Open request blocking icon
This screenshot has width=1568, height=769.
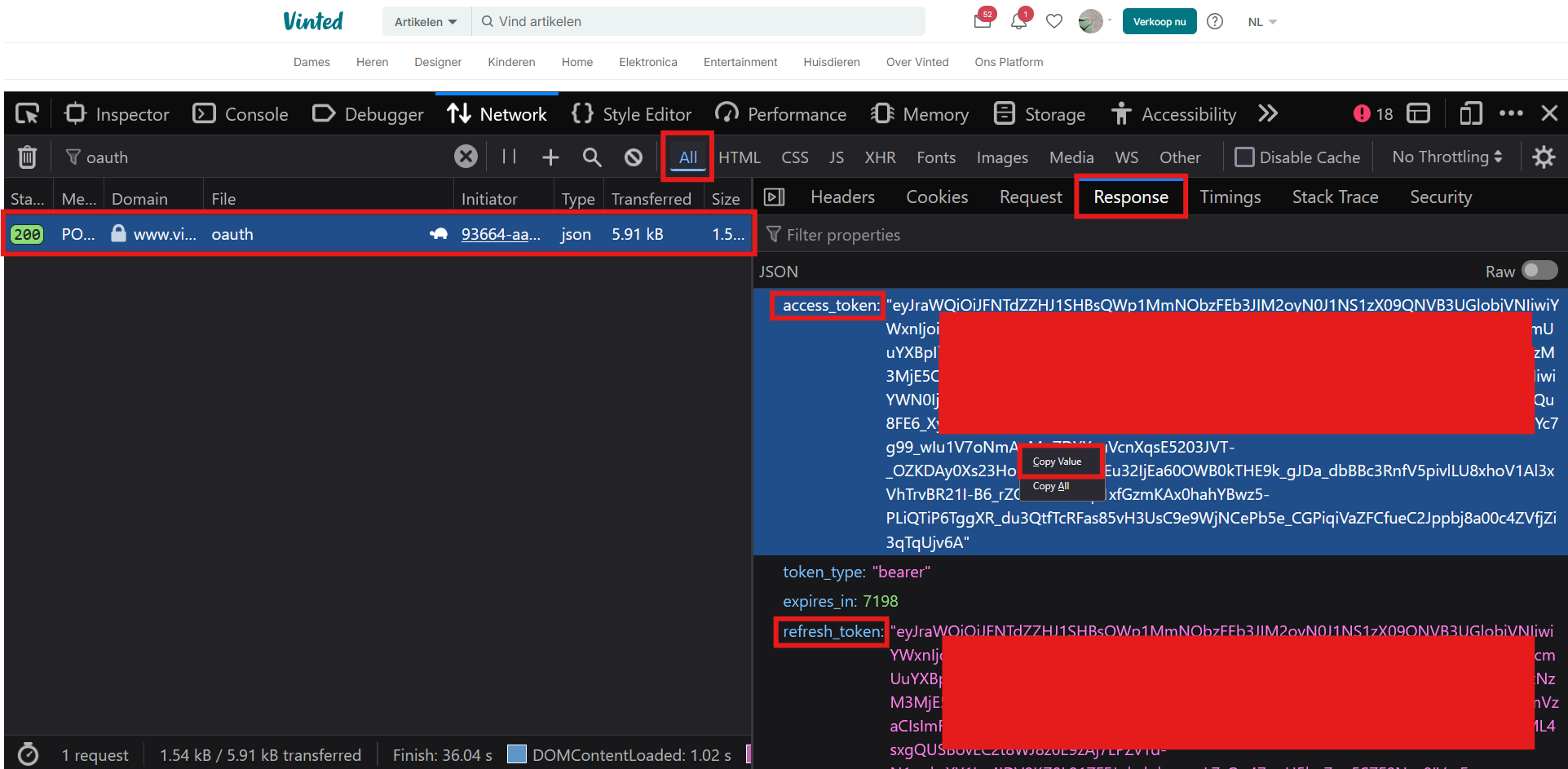click(634, 157)
